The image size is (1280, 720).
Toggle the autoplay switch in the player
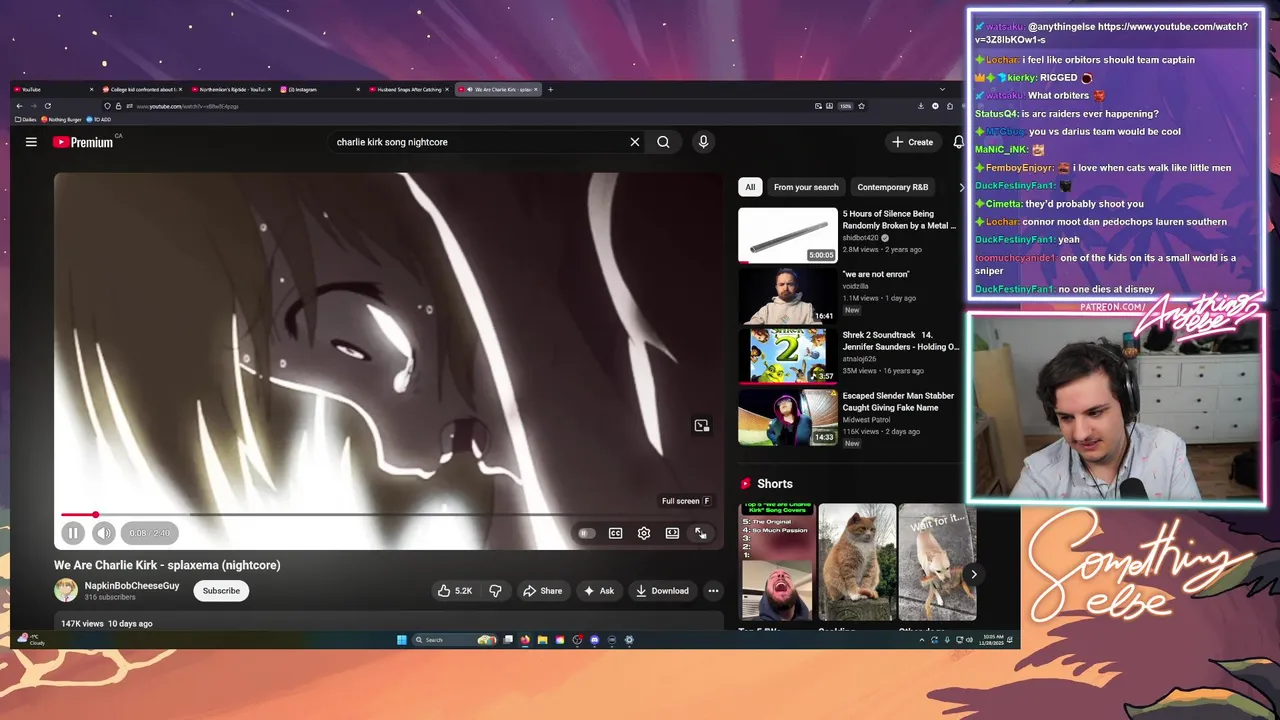587,533
